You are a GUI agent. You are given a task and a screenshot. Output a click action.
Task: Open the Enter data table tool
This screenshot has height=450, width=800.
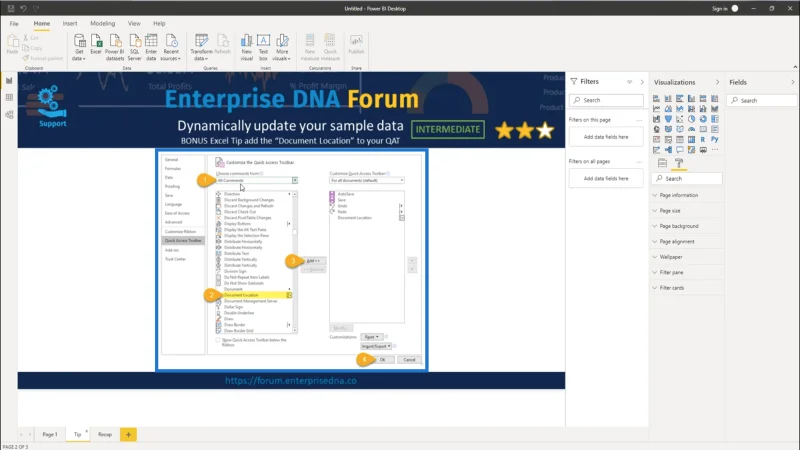point(151,47)
